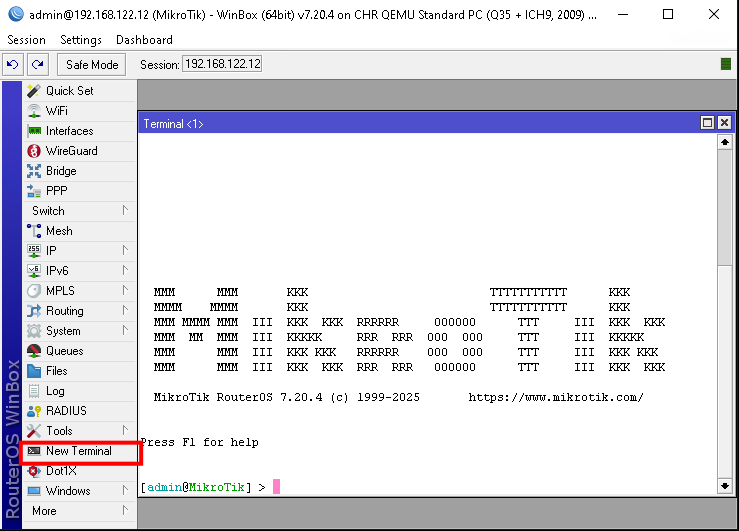Screen dimensions: 739x531
Task: Expand the IPv6 submenu arrow
Action: click(x=125, y=270)
